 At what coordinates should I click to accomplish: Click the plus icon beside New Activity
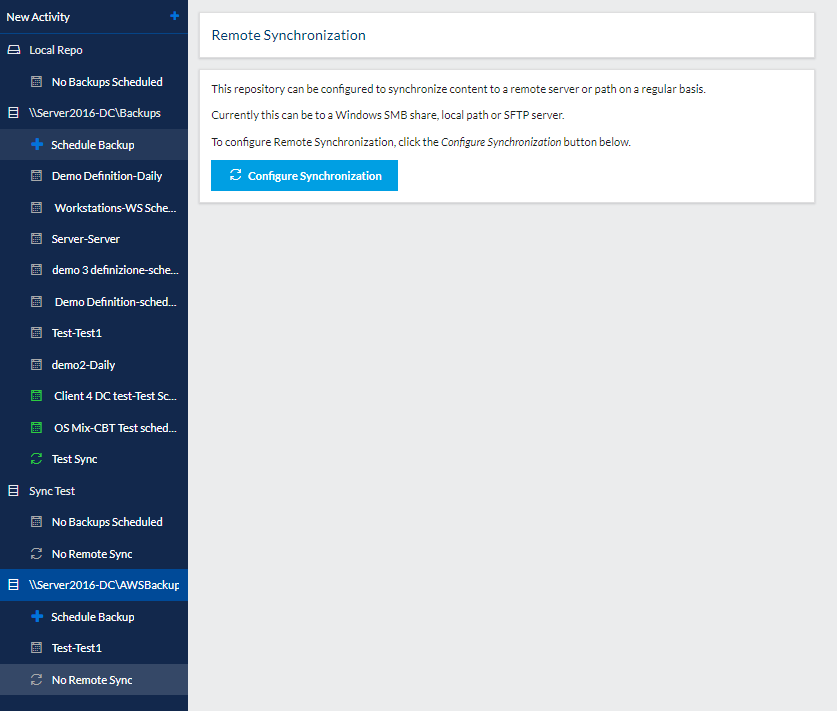pos(175,16)
